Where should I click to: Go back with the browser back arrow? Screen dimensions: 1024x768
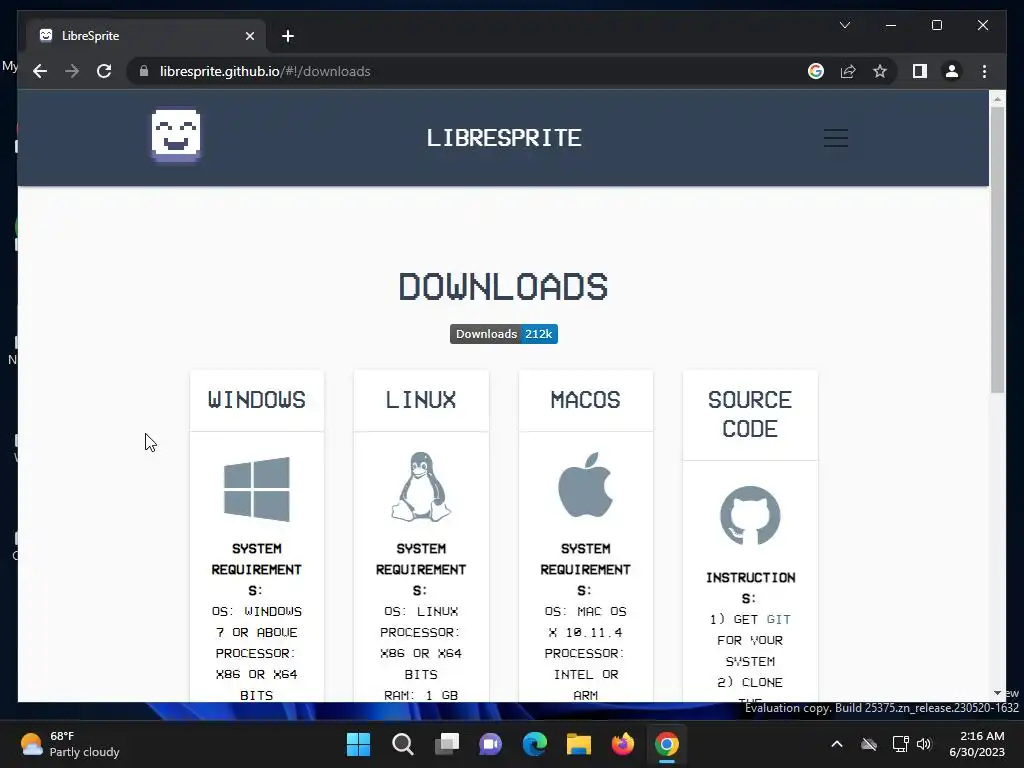tap(40, 71)
